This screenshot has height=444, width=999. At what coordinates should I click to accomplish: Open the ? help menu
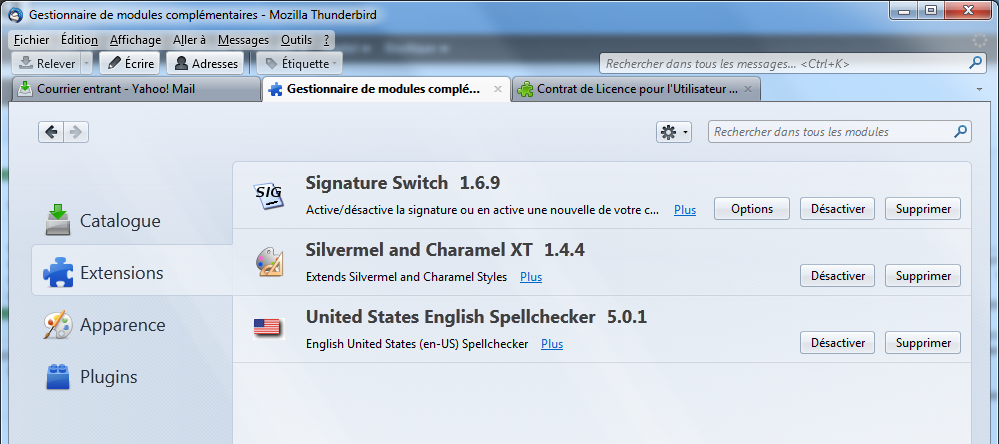pos(326,40)
